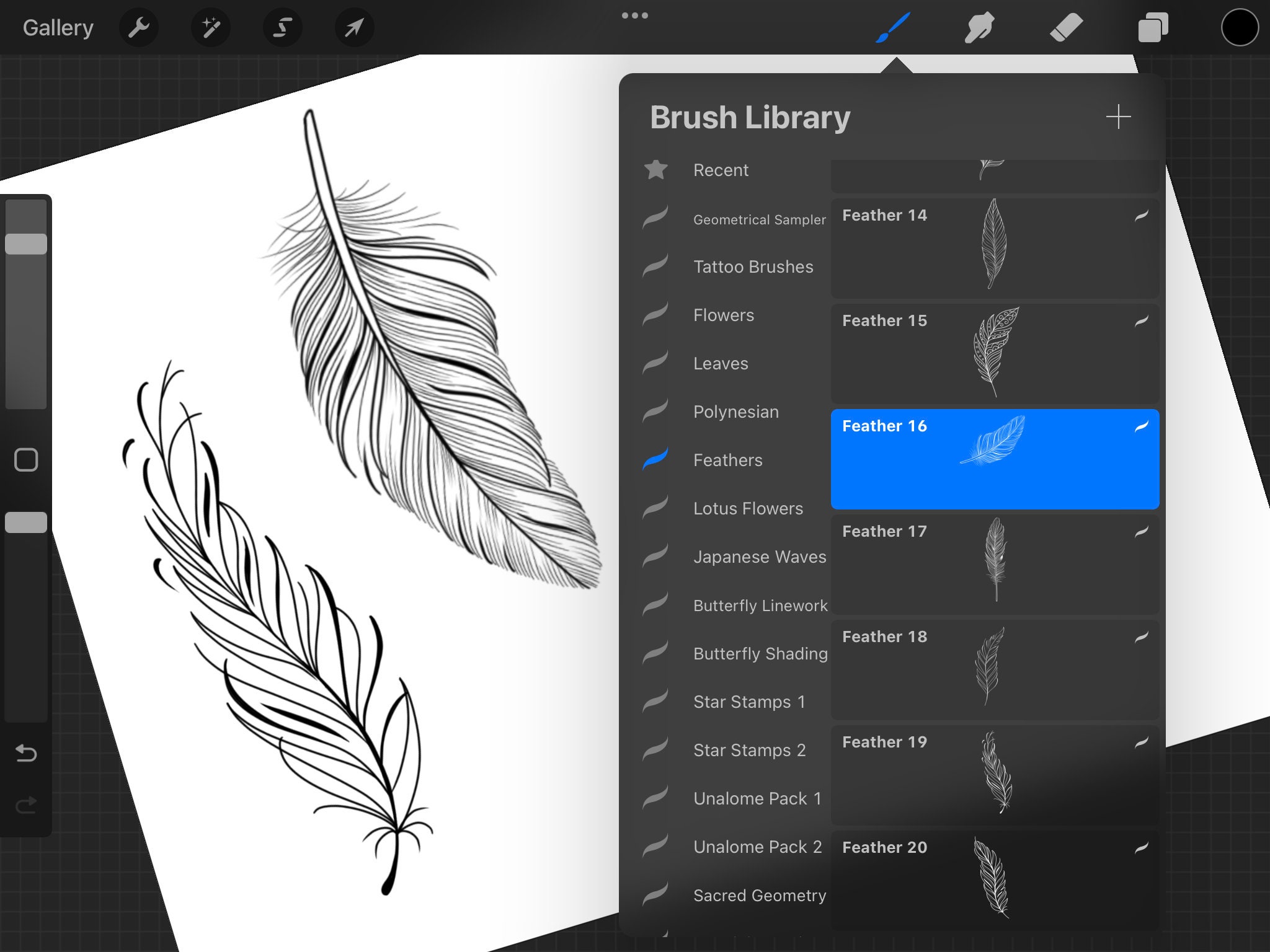
Task: Open the active color picker circle
Action: tap(1240, 27)
